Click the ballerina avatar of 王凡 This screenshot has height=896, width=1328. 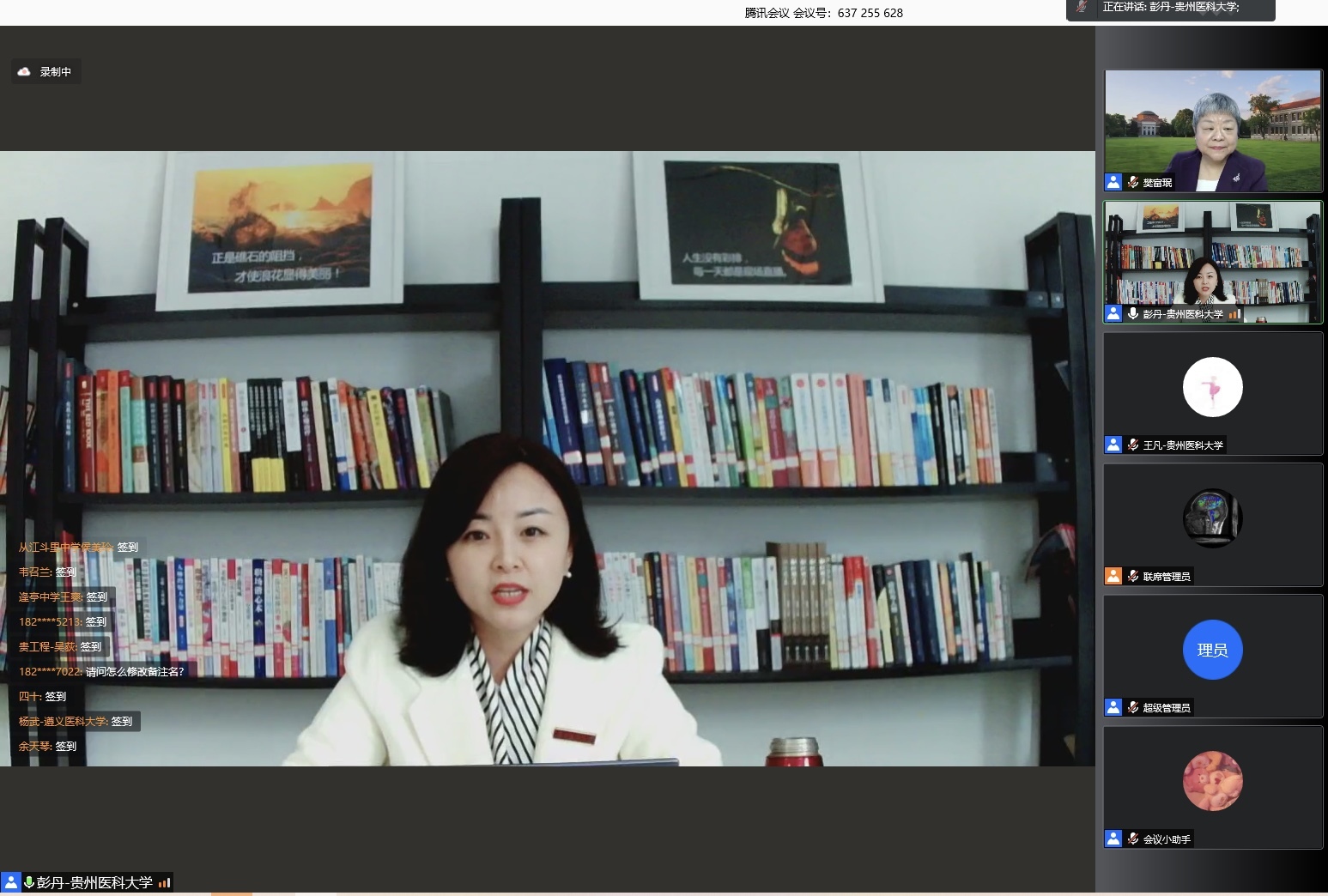1212,388
